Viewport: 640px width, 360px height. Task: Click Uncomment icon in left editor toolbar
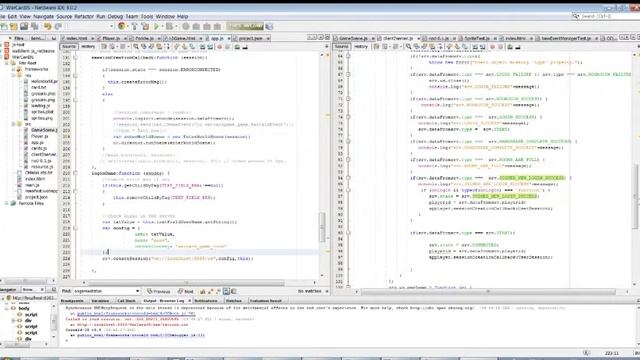click(244, 47)
